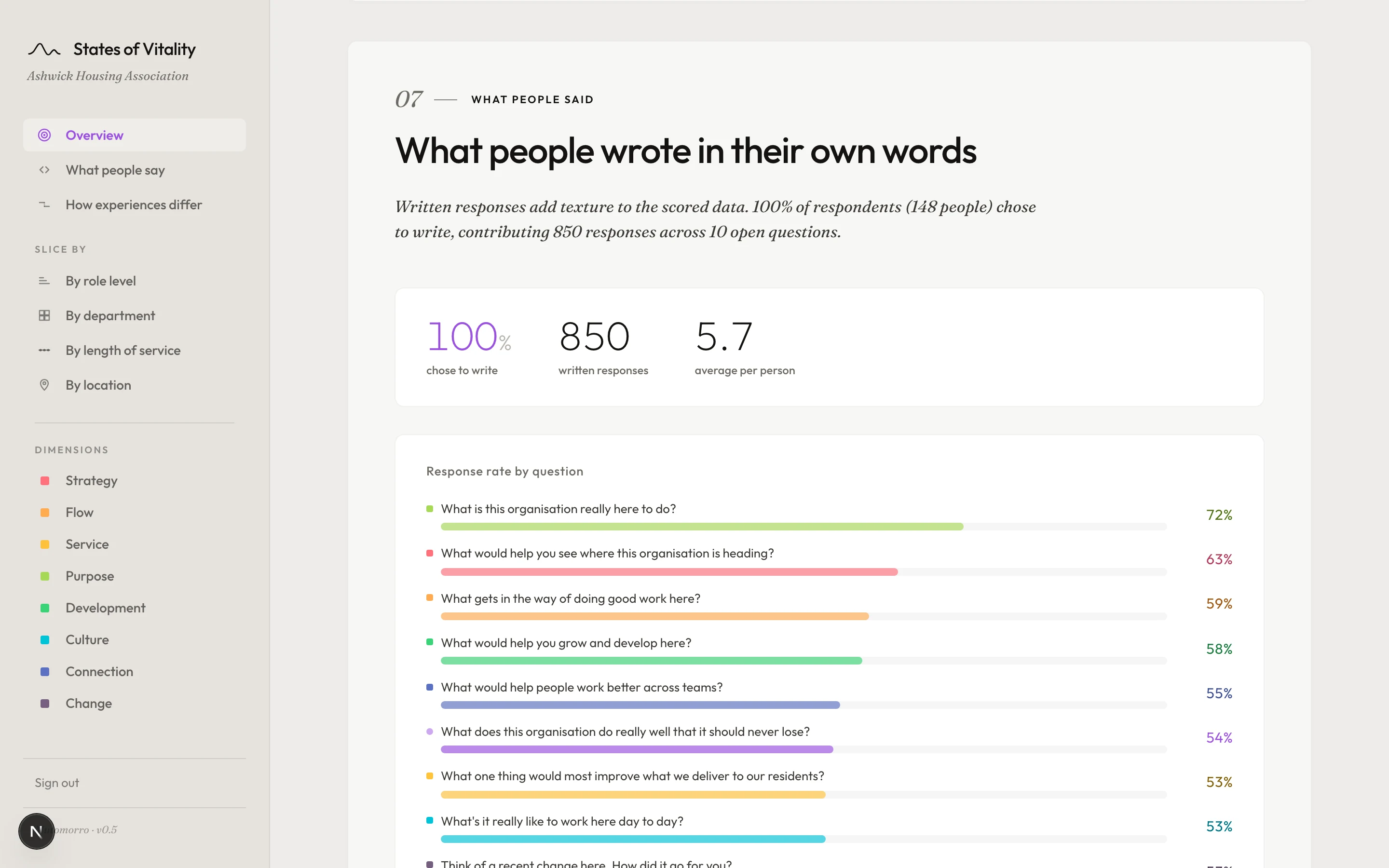
Task: Click the What people say code-bracket icon
Action: click(x=44, y=170)
